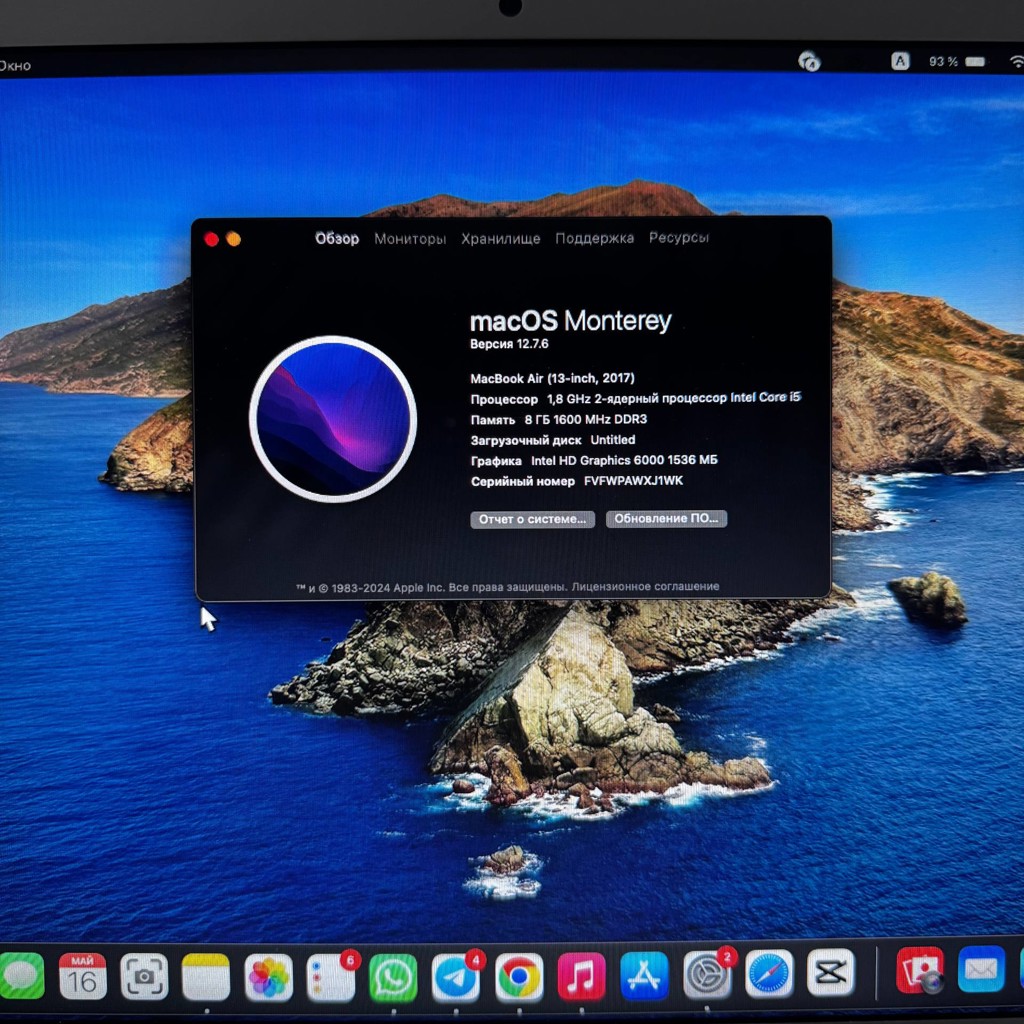
Task: Click the memory value 8 ГБ 1600 MHz DDR3
Action: (586, 419)
